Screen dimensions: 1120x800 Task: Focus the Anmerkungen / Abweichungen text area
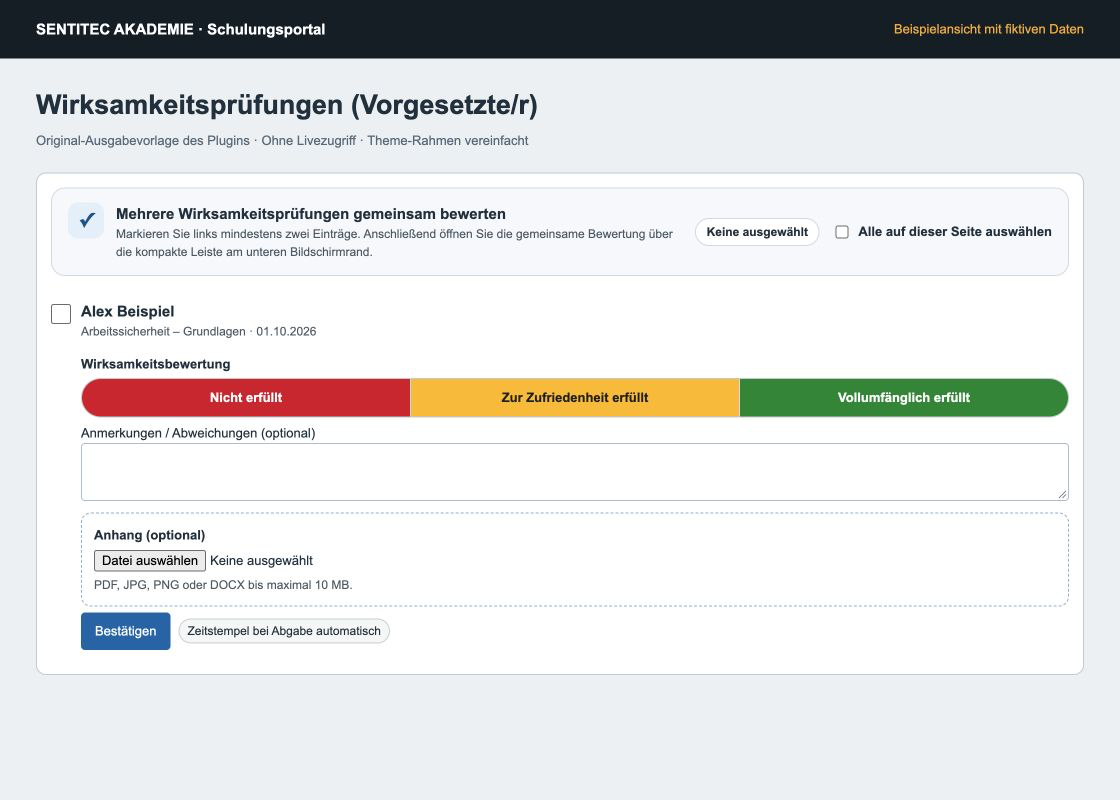coord(575,472)
